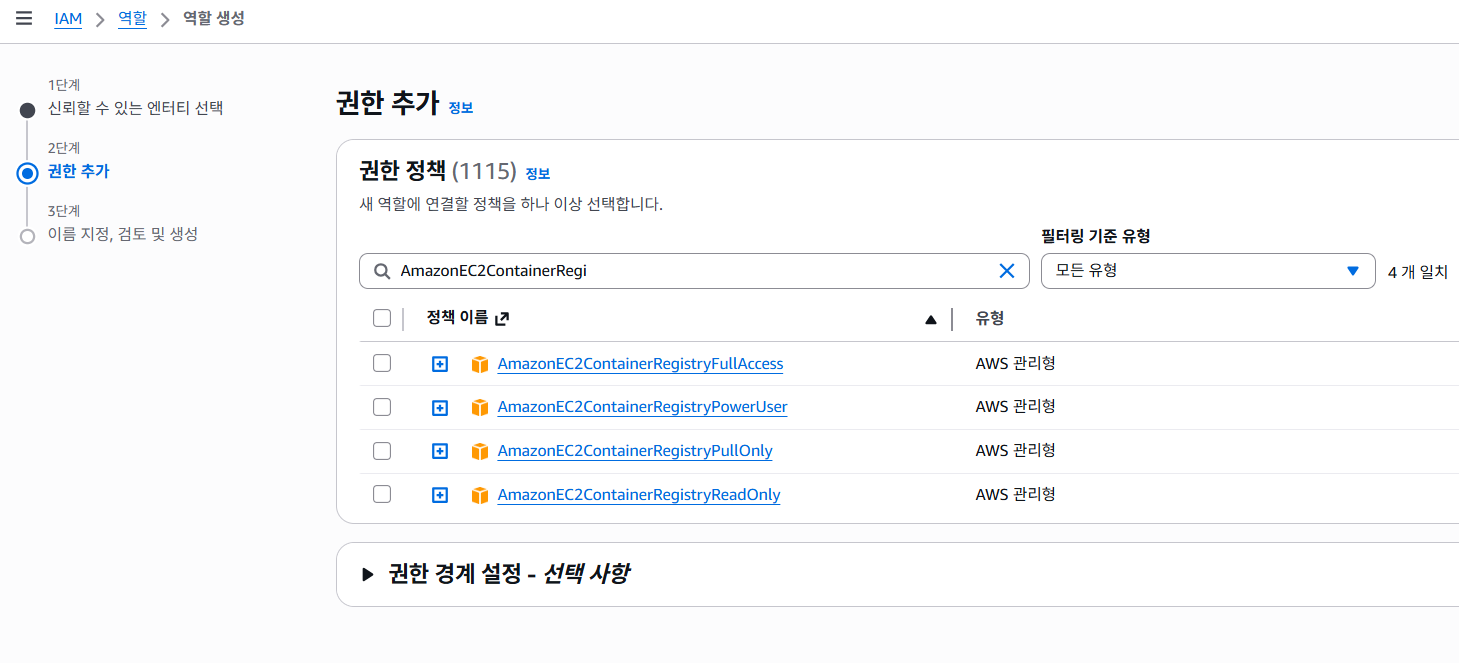Click AWS 관리형 type in ReadOnly row
The image size is (1459, 663).
coord(1016,494)
